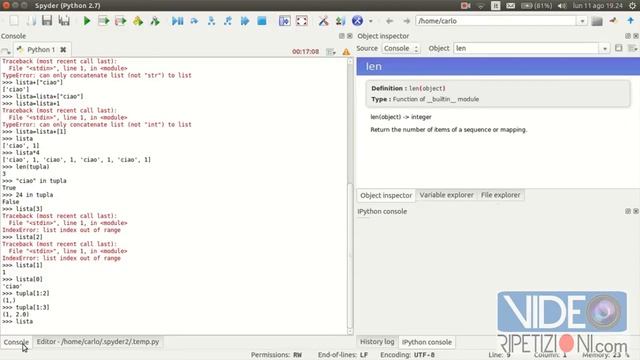Image resolution: width=640 pixels, height=360 pixels.
Task: Undock the Console pane
Action: pyautogui.click(x=342, y=36)
